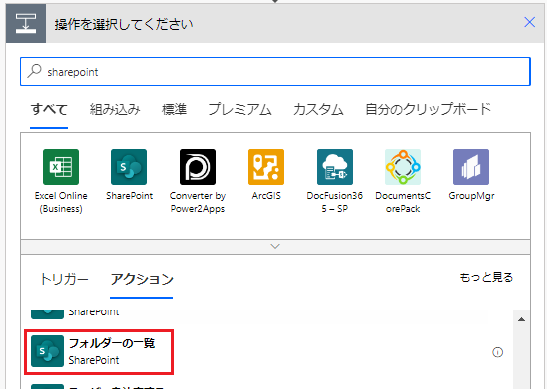The height and width of the screenshot is (389, 554).
Task: Select the アクション tab
Action: click(x=142, y=279)
